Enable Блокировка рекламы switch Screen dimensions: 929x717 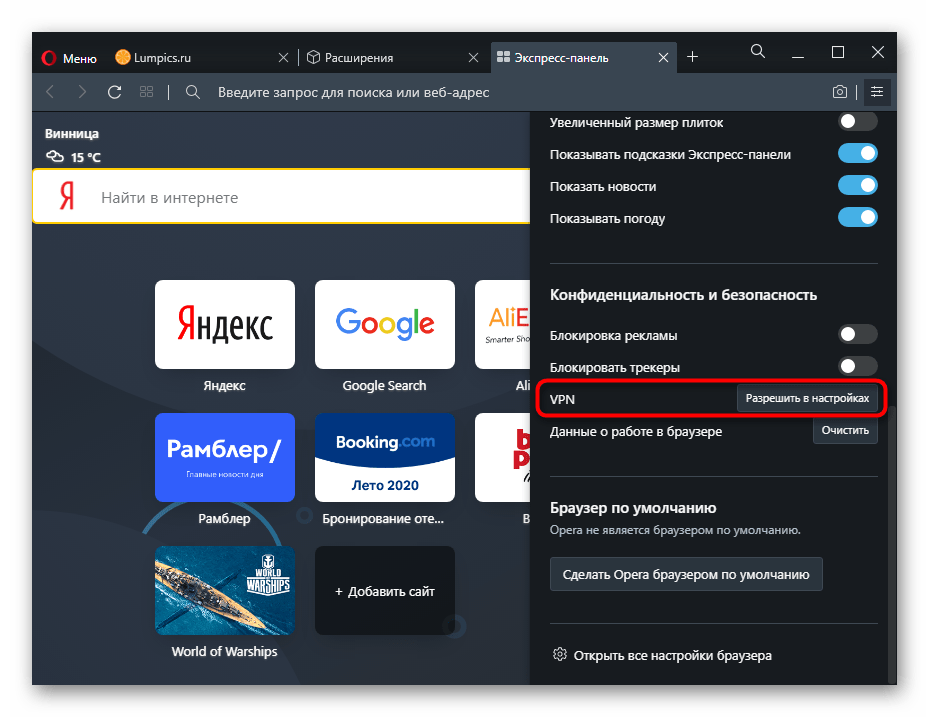pos(857,334)
